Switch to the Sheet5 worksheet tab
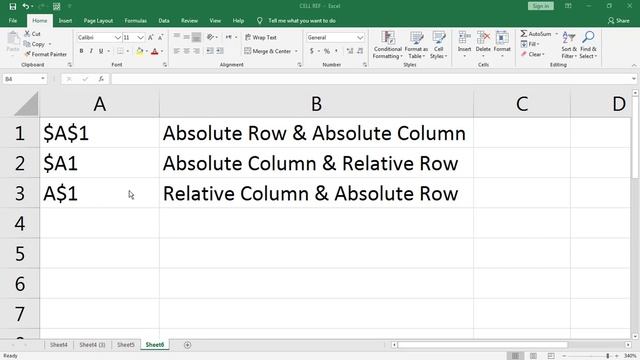The image size is (640, 360). [126, 345]
